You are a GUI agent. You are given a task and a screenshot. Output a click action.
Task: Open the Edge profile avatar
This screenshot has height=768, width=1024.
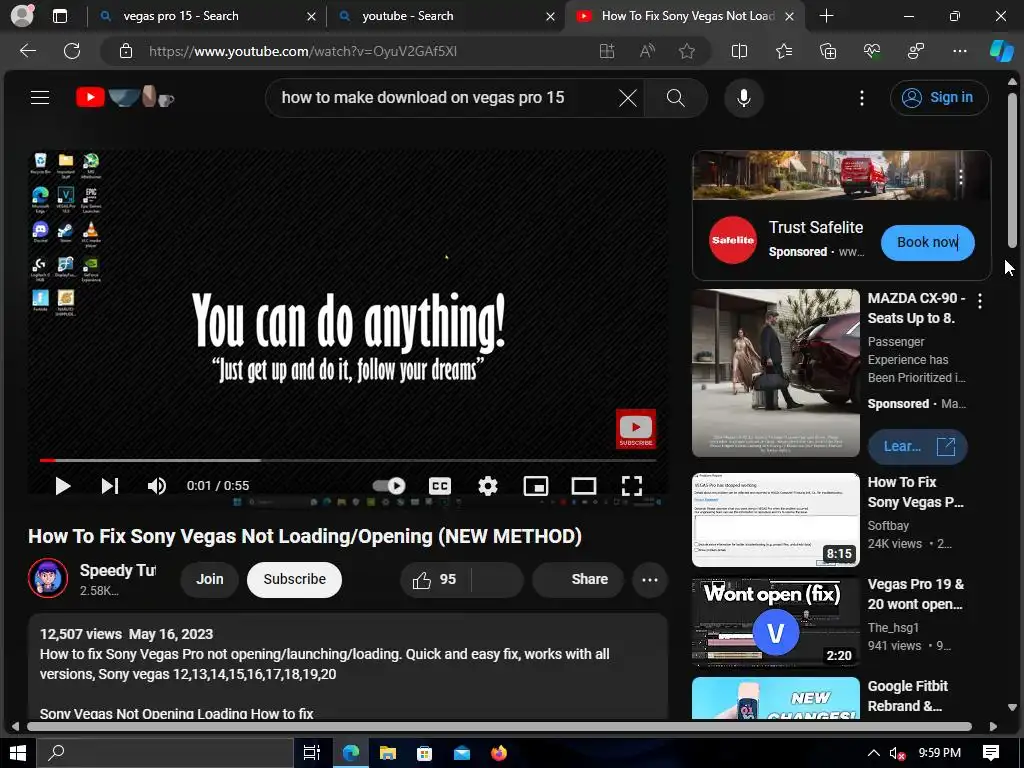pos(22,16)
